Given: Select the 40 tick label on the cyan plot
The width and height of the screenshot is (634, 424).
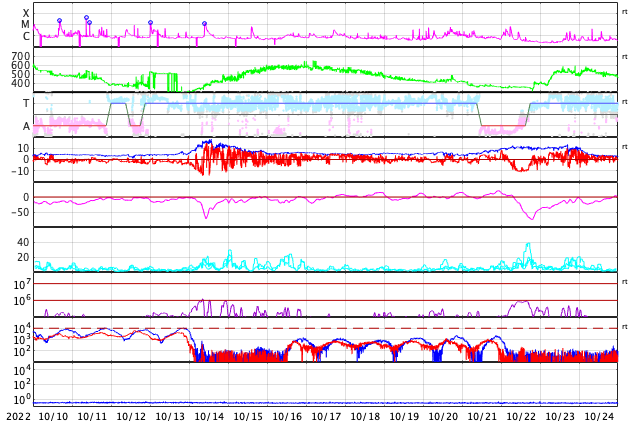Looking at the screenshot, I should (x=23, y=242).
